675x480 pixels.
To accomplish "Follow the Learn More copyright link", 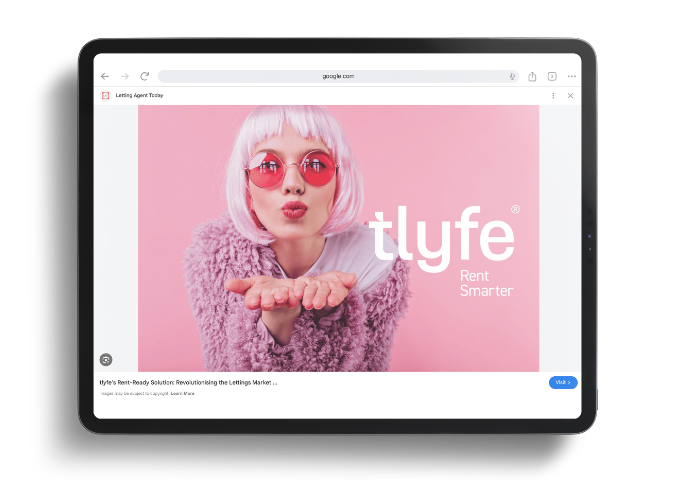I will coord(183,393).
